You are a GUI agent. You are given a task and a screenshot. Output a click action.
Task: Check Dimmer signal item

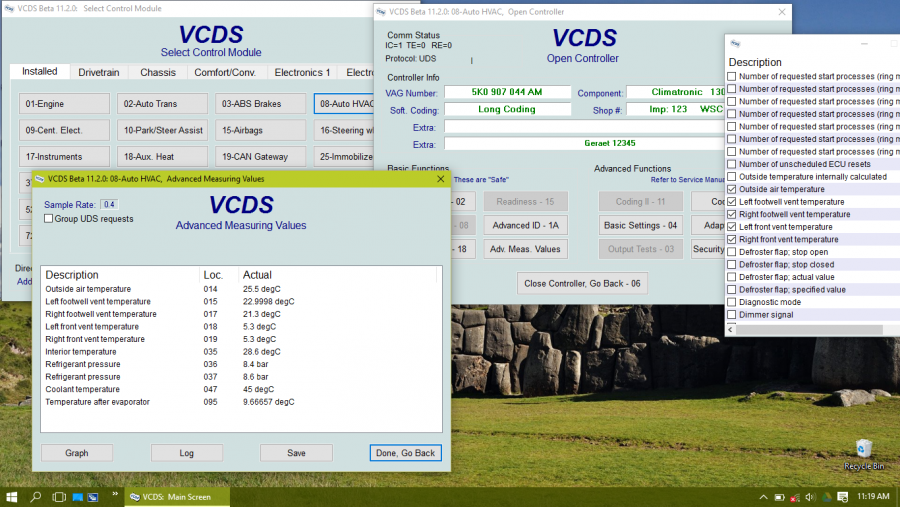click(x=732, y=315)
